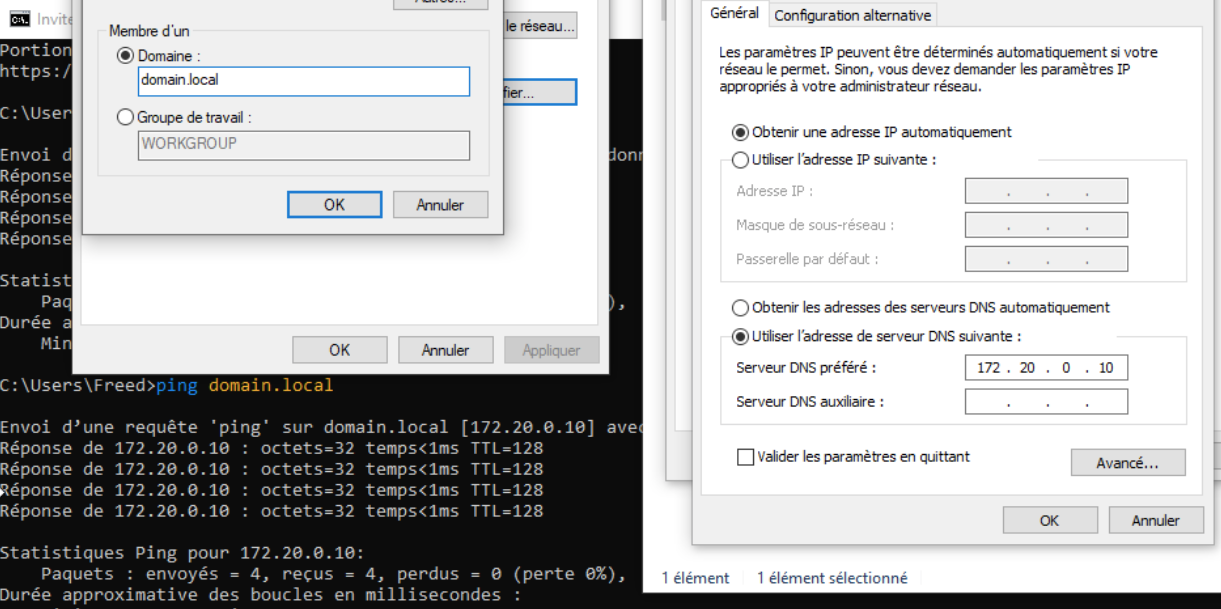Click the Serveur DNS auxiliaire address field
Image resolution: width=1221 pixels, height=609 pixels.
(1046, 402)
